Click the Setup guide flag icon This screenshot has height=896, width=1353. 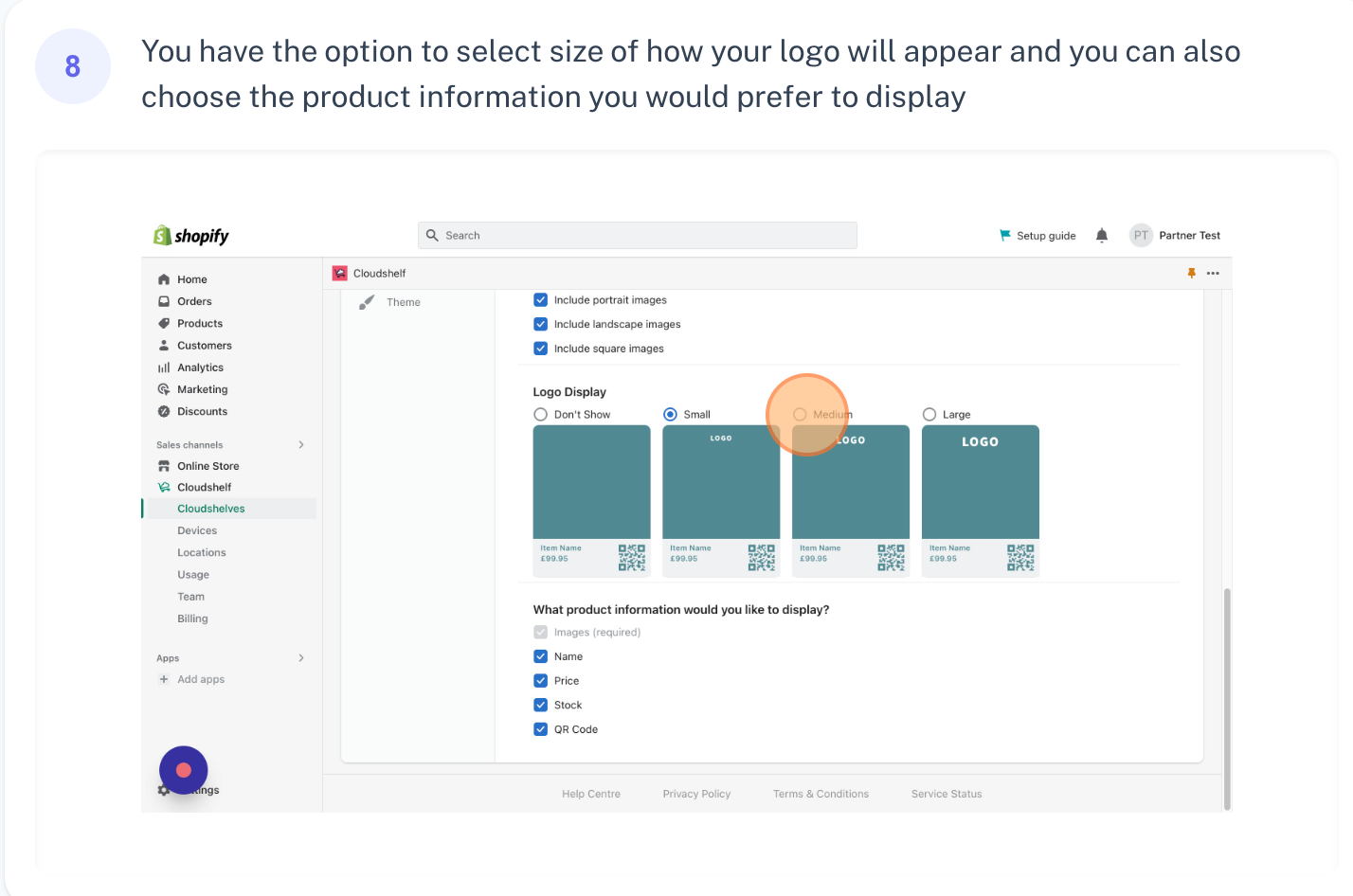[1005, 235]
